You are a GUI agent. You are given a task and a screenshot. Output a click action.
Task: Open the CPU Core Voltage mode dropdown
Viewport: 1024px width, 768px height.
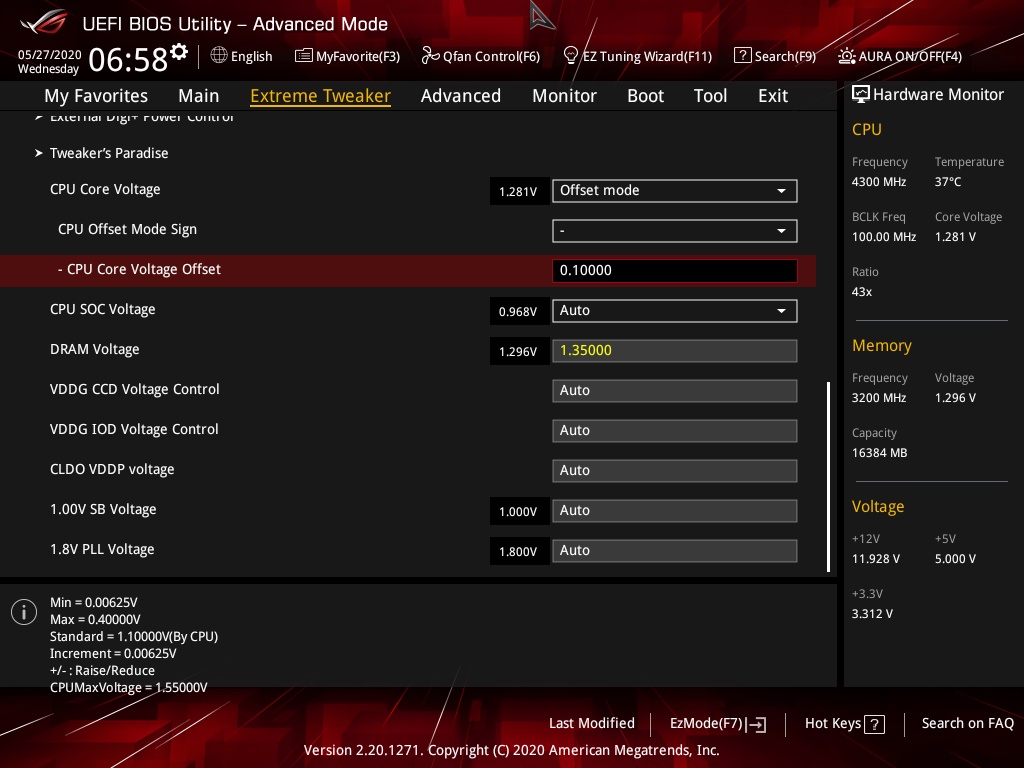pyautogui.click(x=674, y=191)
